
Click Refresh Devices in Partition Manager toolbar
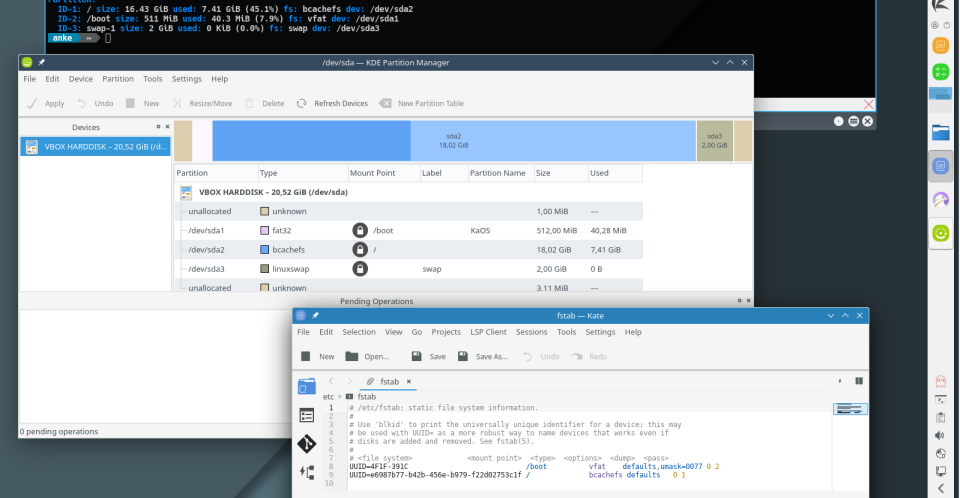pyautogui.click(x=332, y=103)
